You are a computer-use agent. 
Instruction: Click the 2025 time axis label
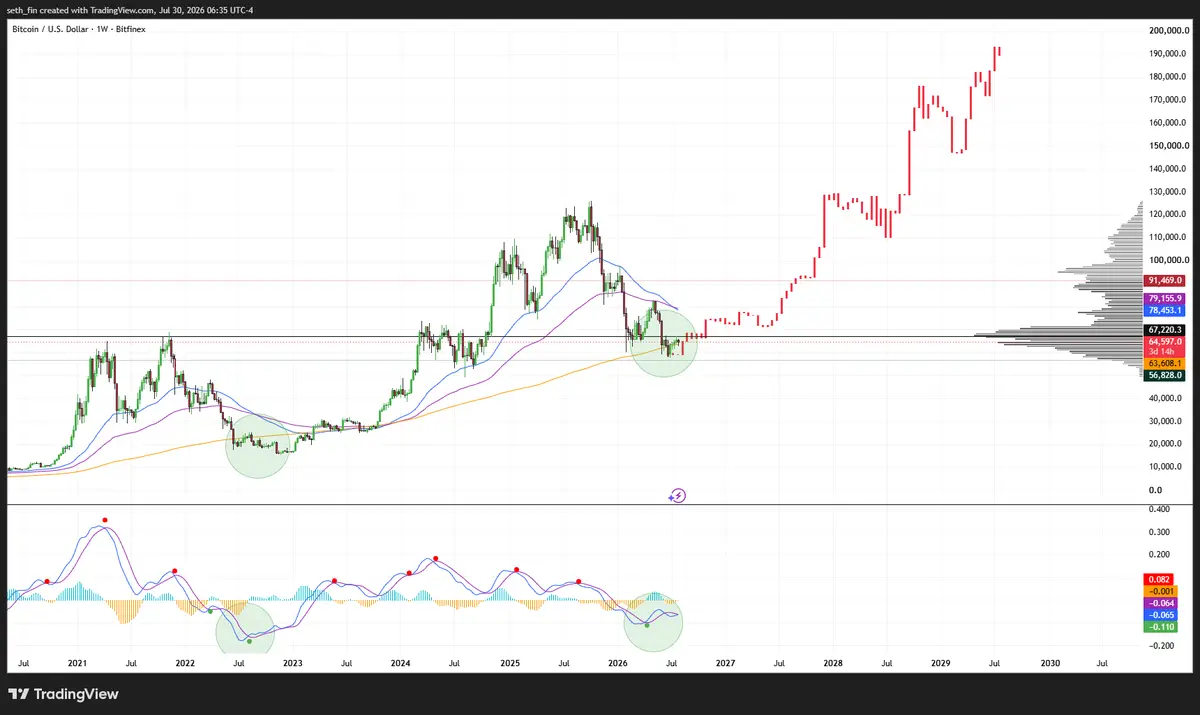pos(510,663)
